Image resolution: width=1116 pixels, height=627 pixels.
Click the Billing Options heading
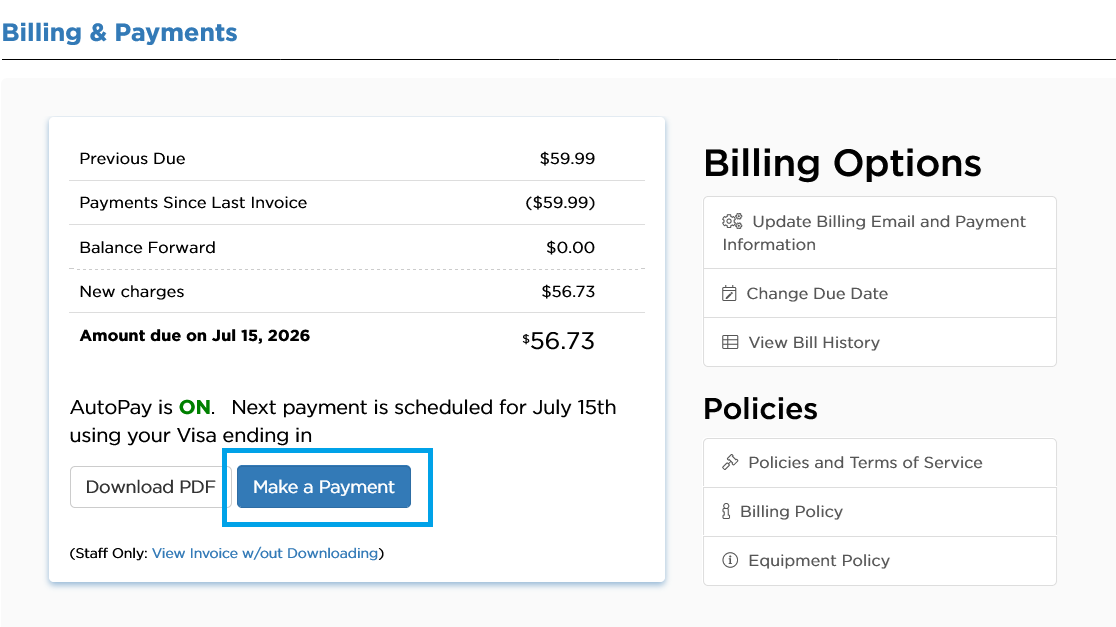[843, 164]
